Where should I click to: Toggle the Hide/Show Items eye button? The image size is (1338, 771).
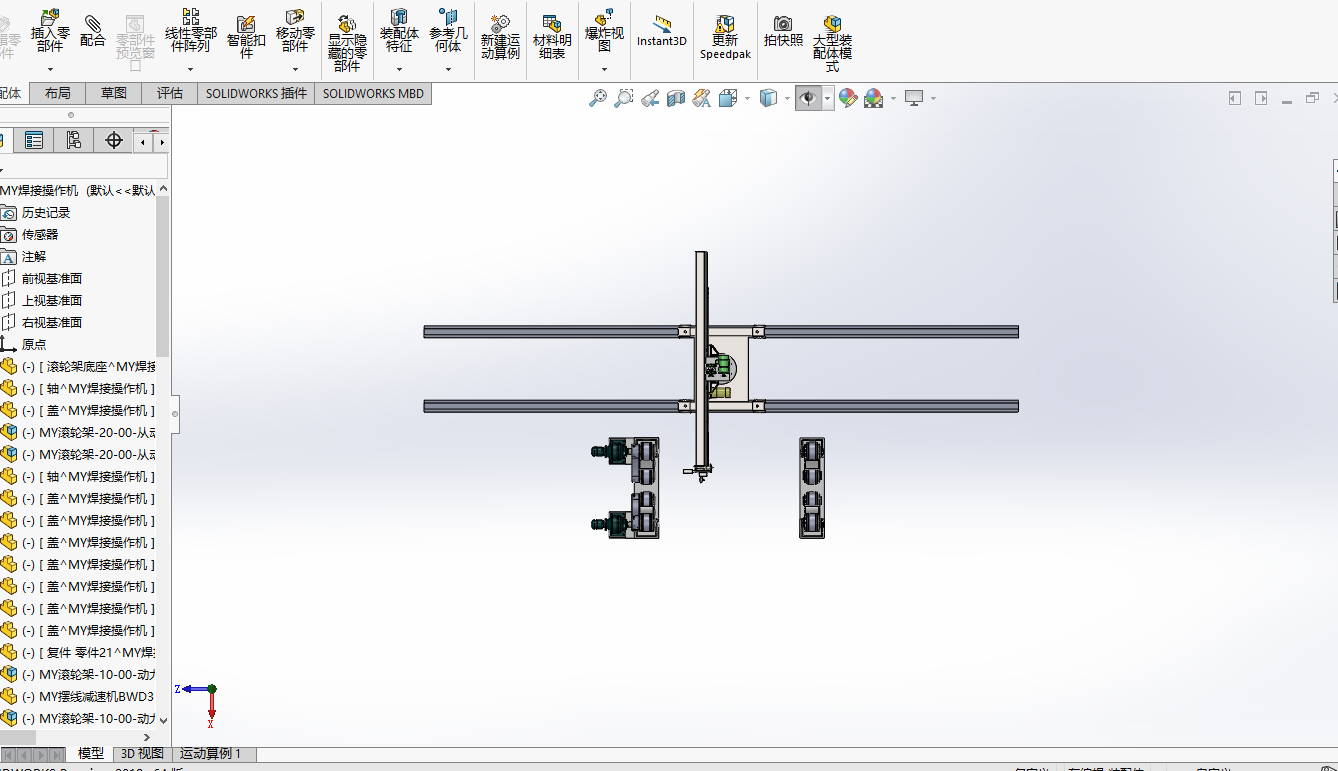(808, 98)
